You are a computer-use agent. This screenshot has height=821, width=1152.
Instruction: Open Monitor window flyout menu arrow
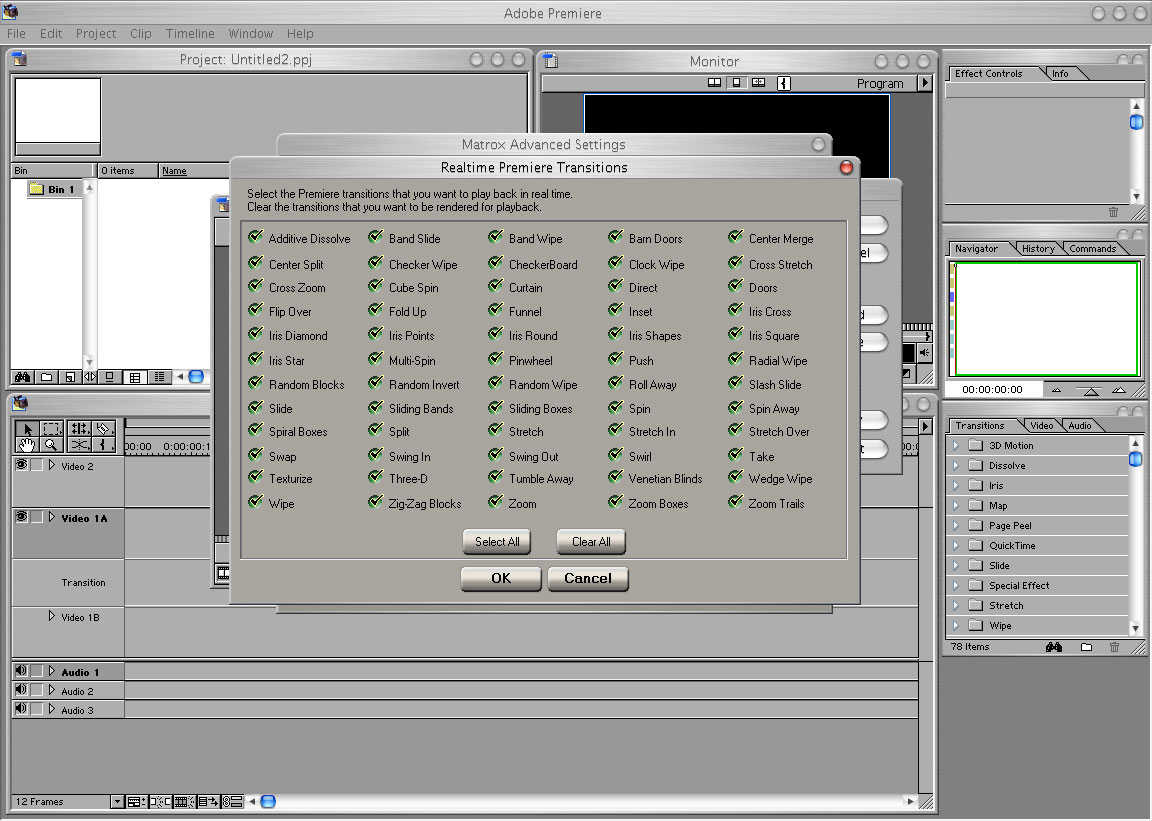[x=925, y=83]
